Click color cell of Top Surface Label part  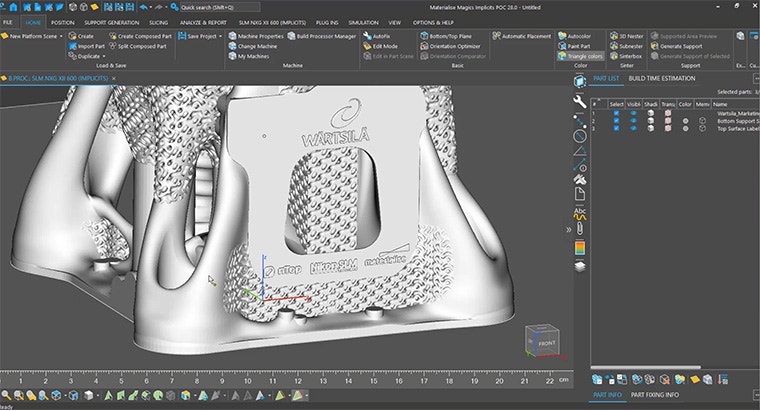[685, 129]
